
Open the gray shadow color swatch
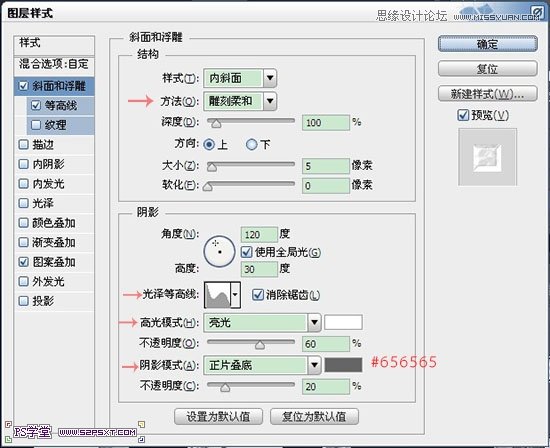343,365
